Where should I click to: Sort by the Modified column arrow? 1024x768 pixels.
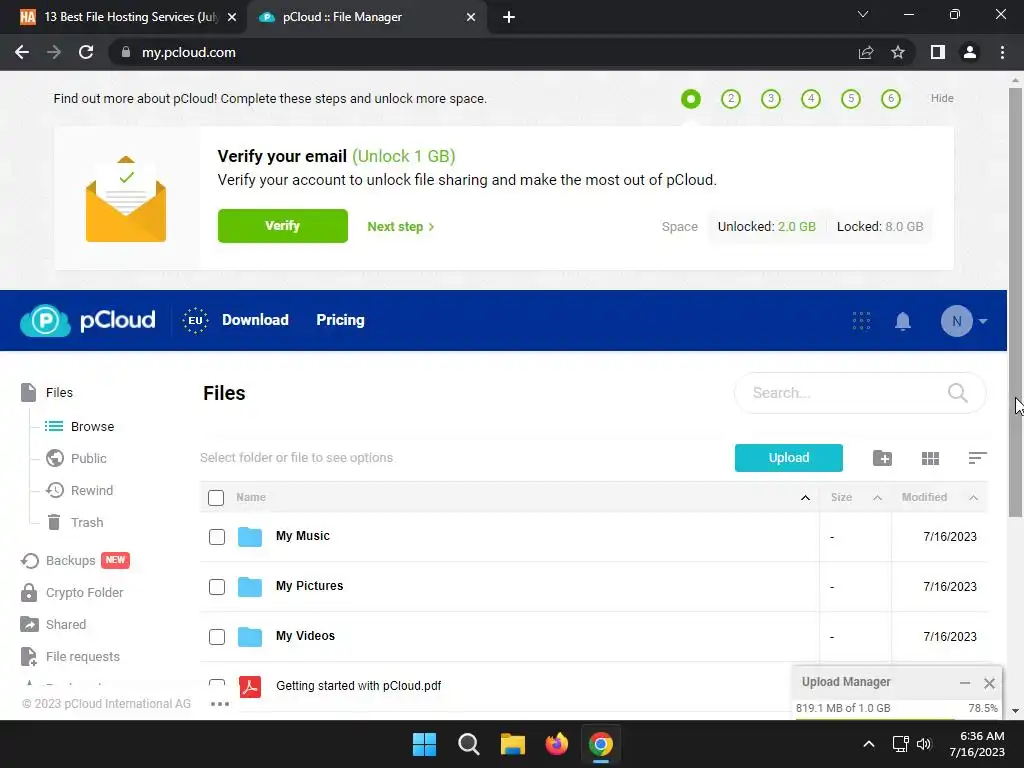[974, 498]
